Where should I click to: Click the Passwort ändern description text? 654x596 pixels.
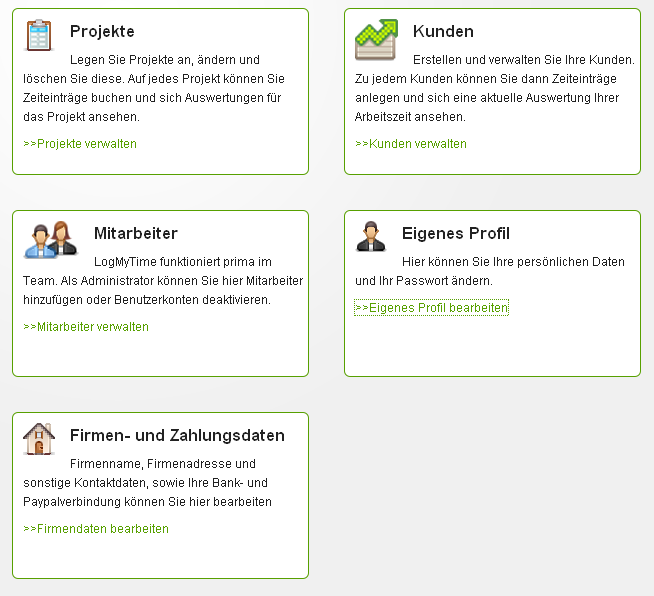click(x=490, y=271)
